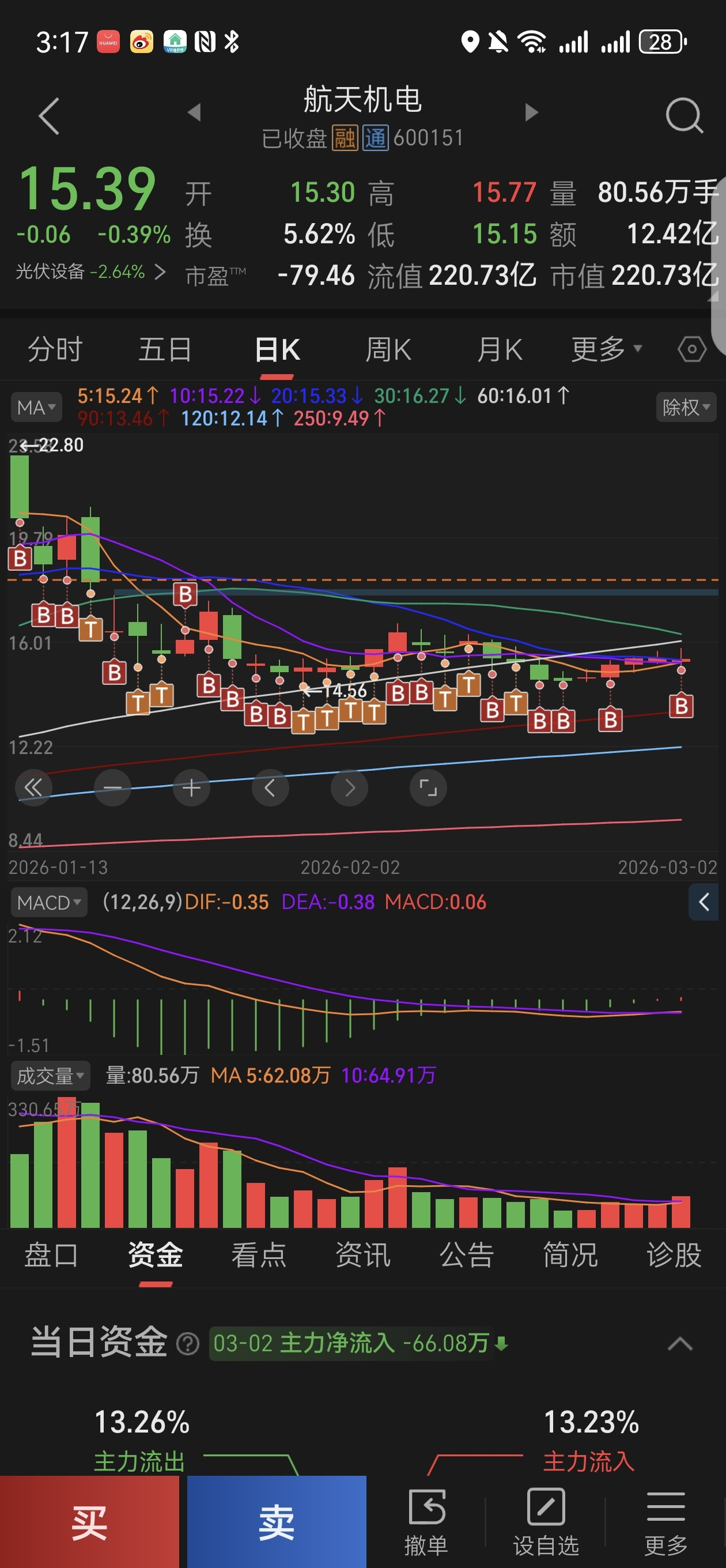Switch to the 诊股 tab
The image size is (726, 1568).
tap(674, 1255)
